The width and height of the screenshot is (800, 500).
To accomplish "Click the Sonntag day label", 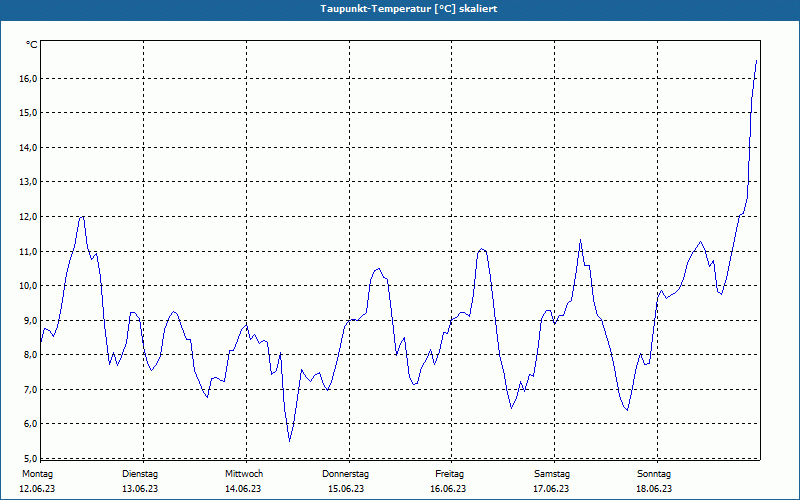I will coord(654,474).
